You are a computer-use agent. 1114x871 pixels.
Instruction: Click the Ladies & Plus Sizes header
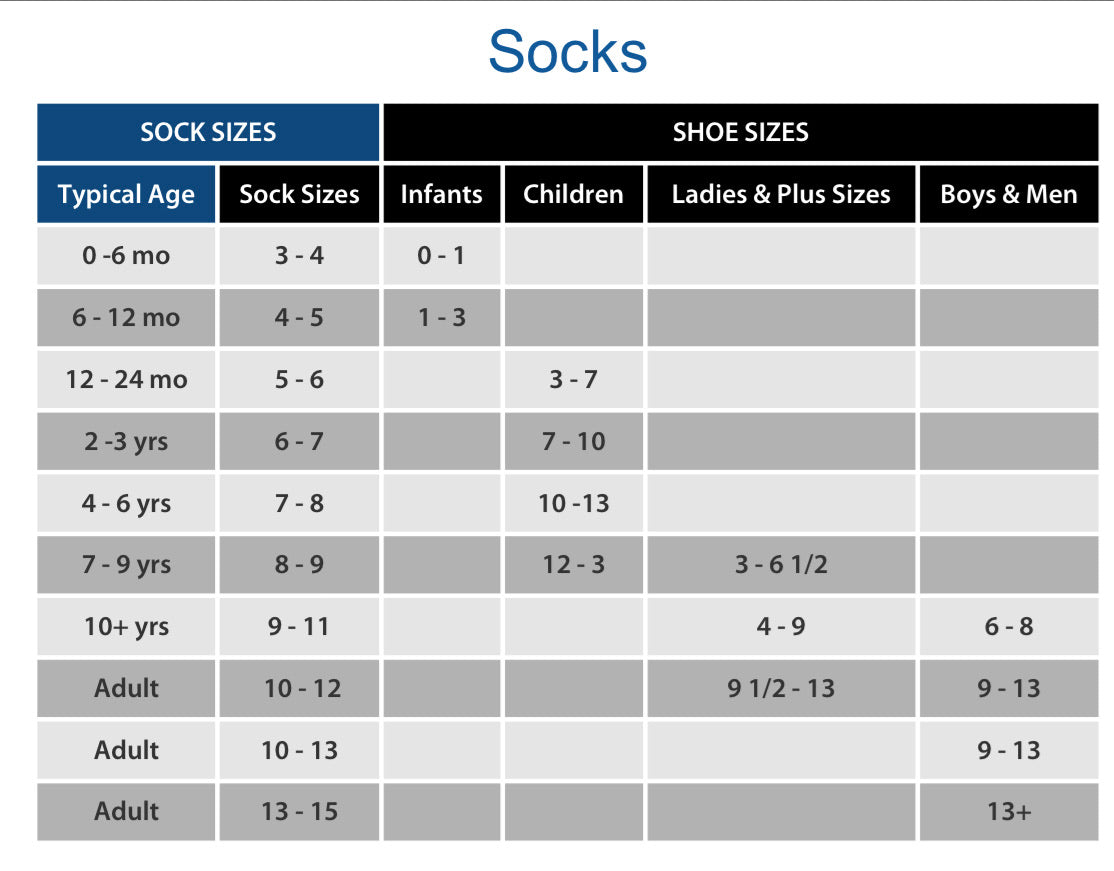point(781,194)
